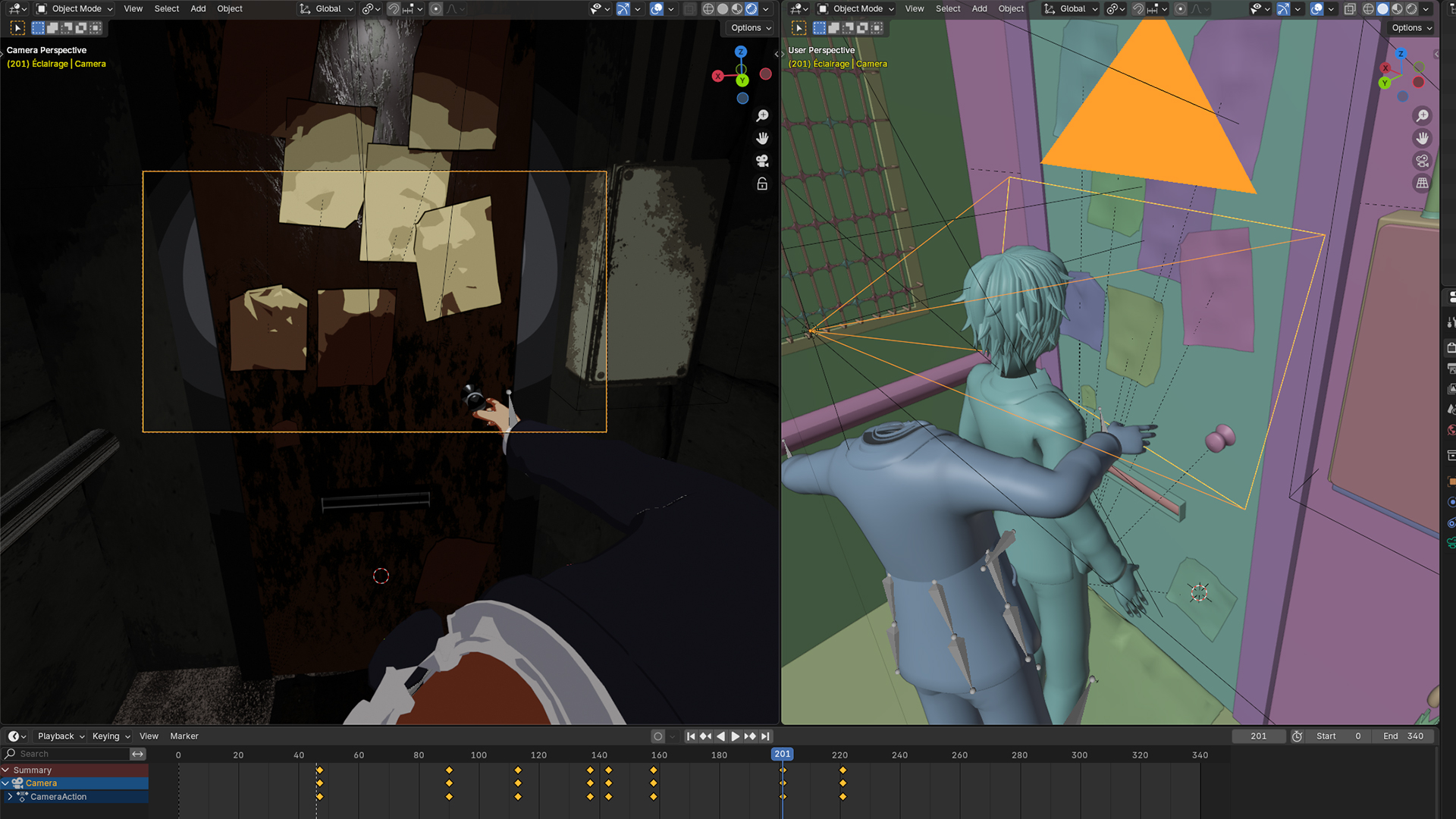The image size is (1456, 819).
Task: Toggle proportional editing in left viewport header
Action: click(435, 9)
